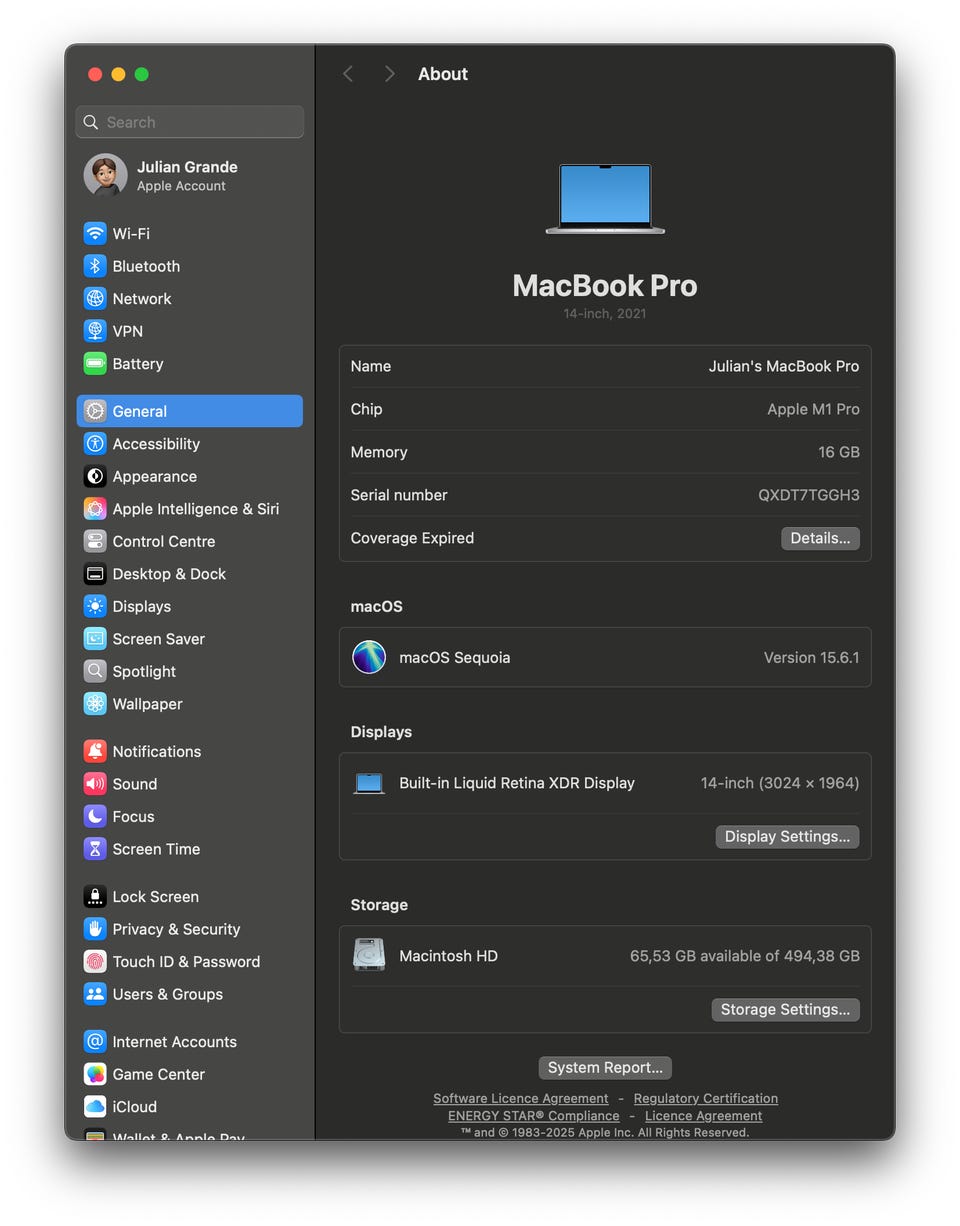960x1226 pixels.
Task: Click the Game Center icon
Action: pos(95,1074)
